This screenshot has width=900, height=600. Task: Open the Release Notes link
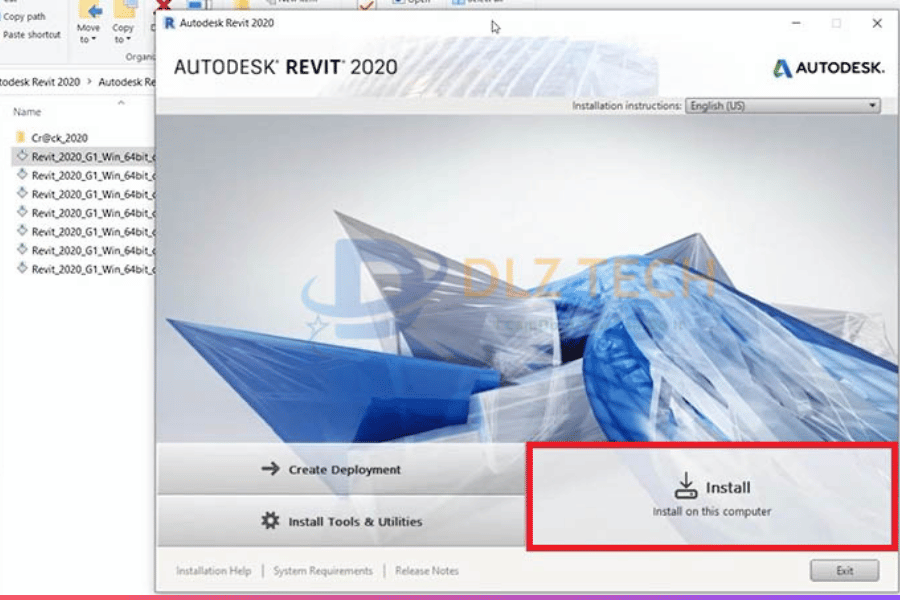click(427, 571)
